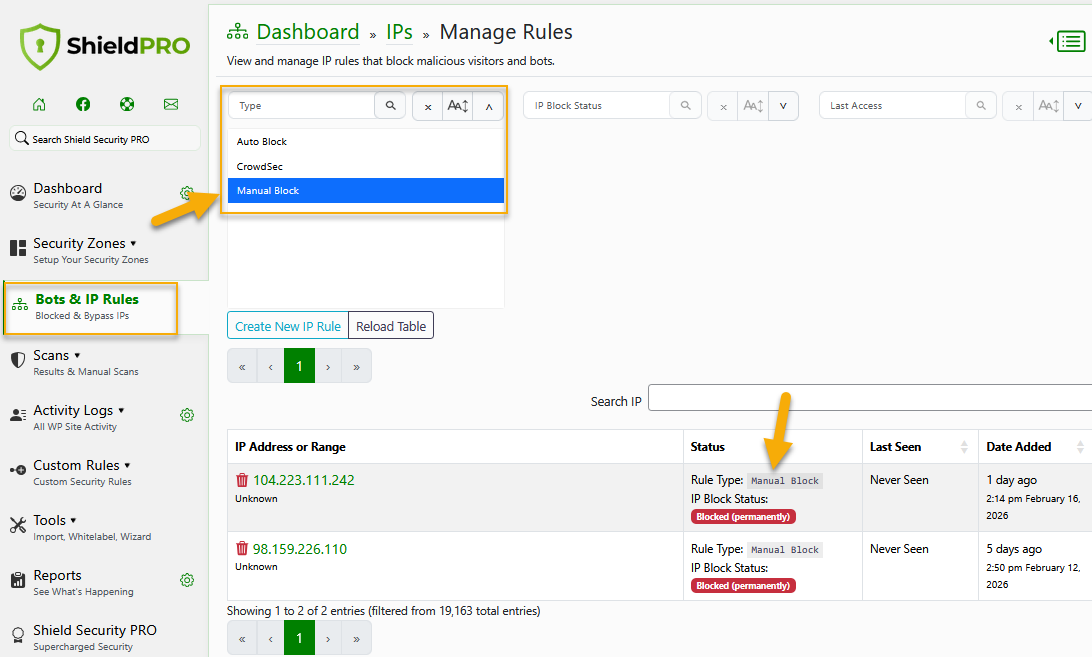Select CrowdSec filter option
Viewport: 1092px width, 657px height.
click(366, 167)
